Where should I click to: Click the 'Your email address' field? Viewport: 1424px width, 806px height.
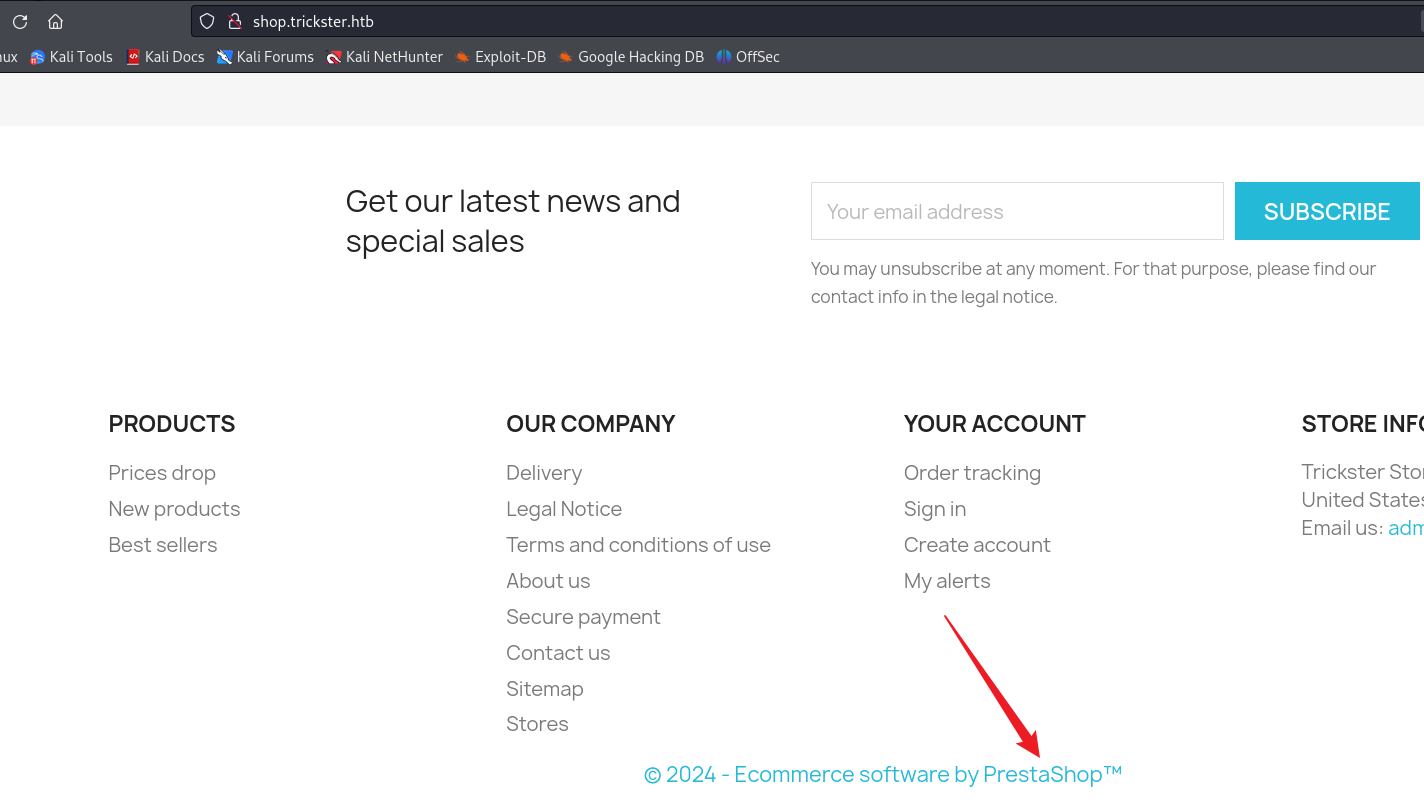(1017, 211)
